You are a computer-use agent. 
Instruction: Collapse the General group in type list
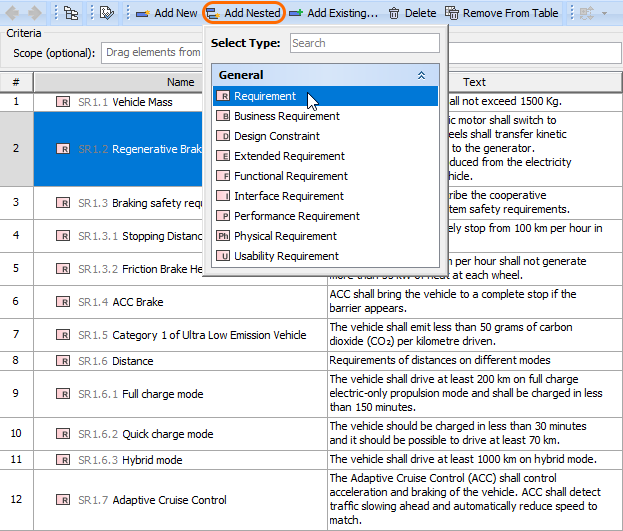coord(421,75)
